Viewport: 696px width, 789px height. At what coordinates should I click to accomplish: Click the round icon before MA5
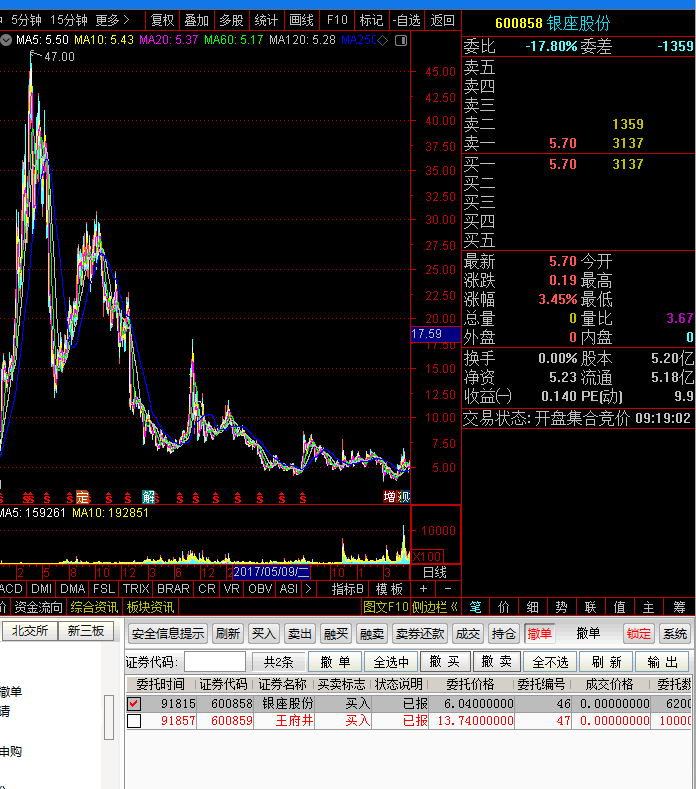pyautogui.click(x=6, y=40)
